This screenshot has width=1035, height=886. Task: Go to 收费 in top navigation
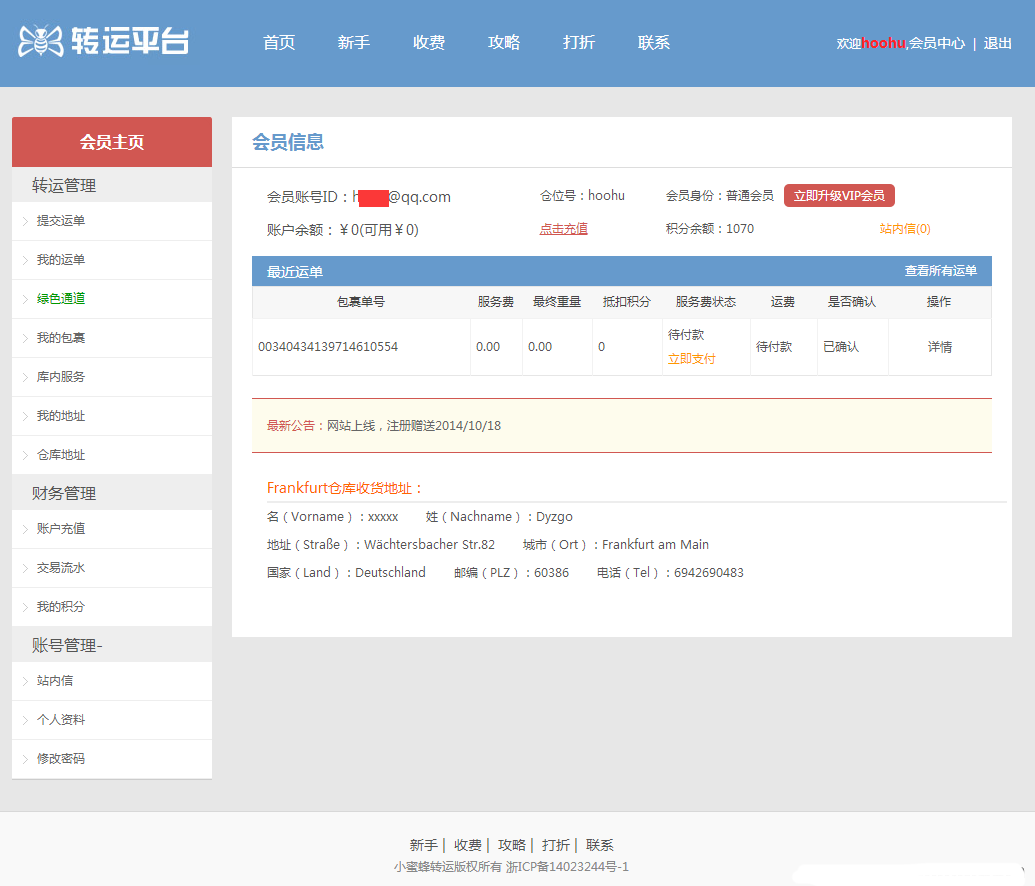[429, 43]
